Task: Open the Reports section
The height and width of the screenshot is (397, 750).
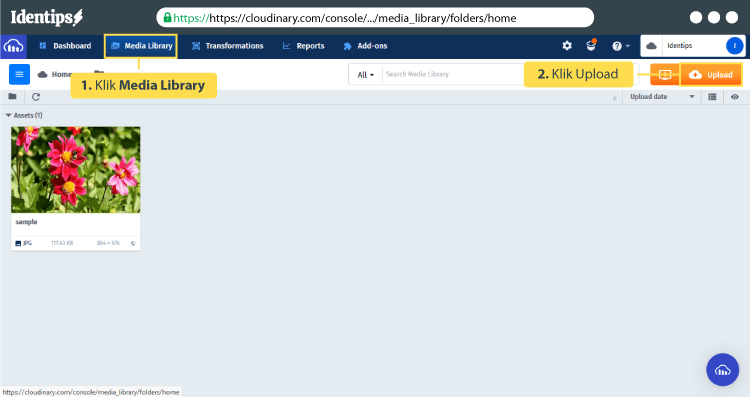Action: 304,46
